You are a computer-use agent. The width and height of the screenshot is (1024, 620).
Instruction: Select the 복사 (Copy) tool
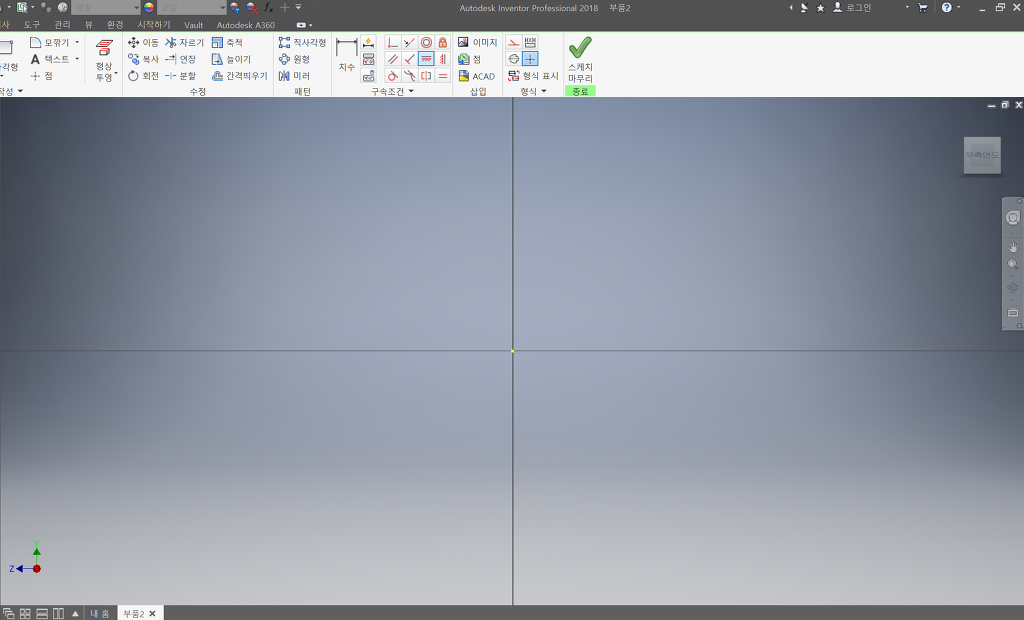[x=143, y=59]
